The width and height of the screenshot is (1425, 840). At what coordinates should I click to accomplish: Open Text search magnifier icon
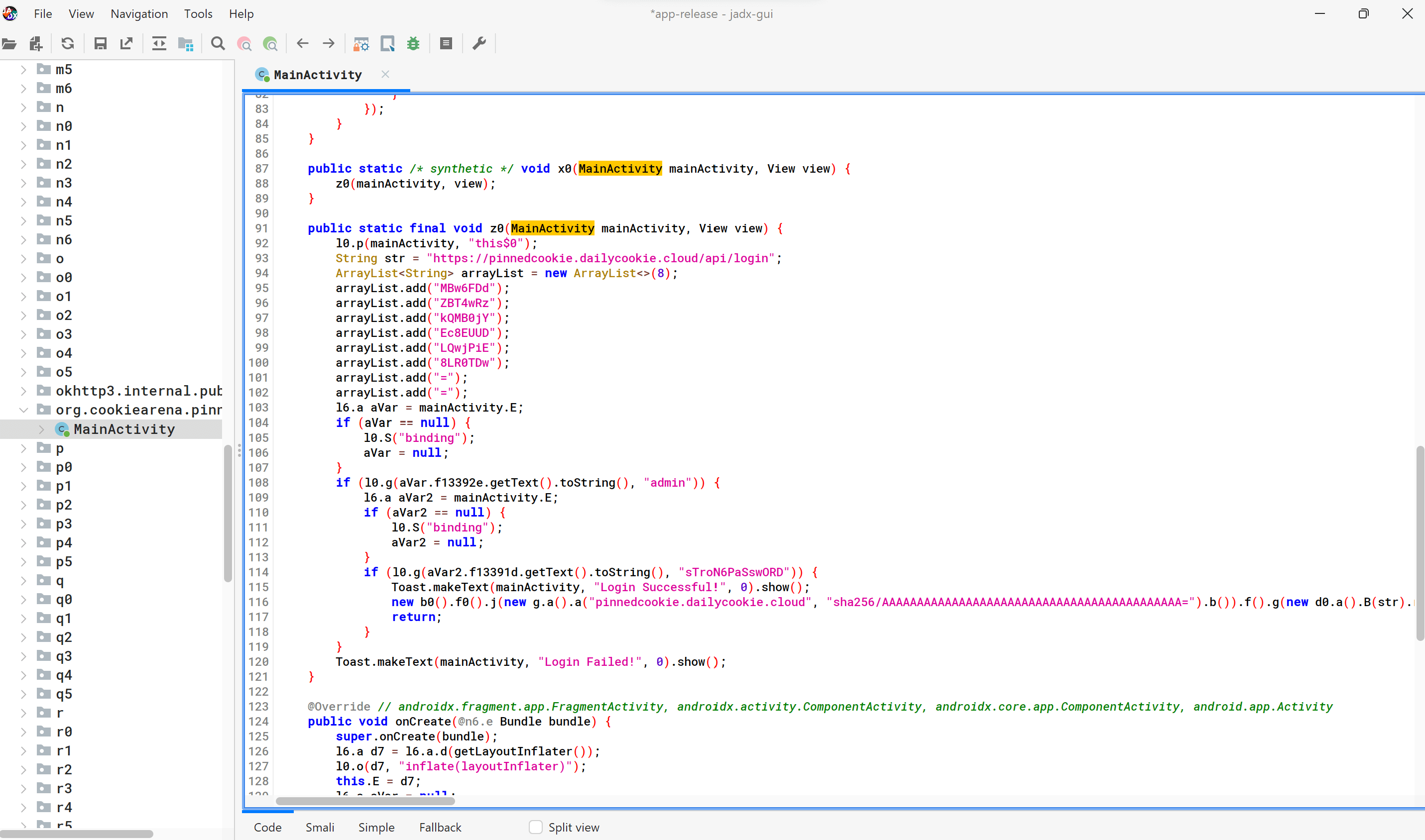pyautogui.click(x=218, y=44)
